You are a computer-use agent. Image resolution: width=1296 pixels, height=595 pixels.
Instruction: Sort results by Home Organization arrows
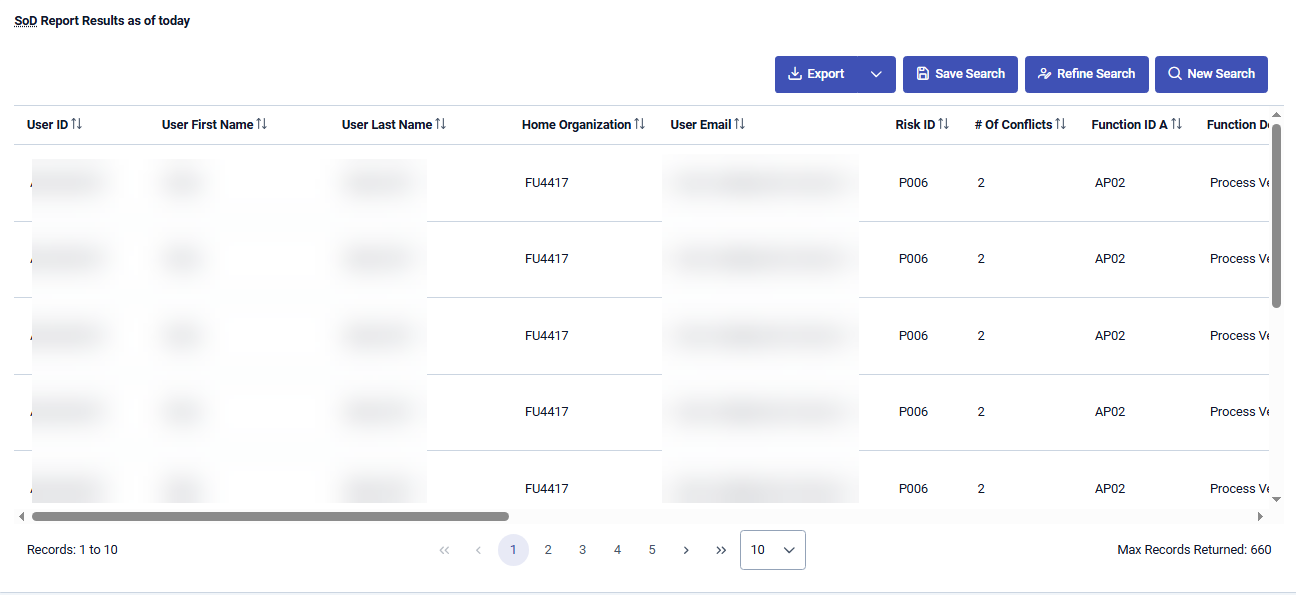[640, 124]
